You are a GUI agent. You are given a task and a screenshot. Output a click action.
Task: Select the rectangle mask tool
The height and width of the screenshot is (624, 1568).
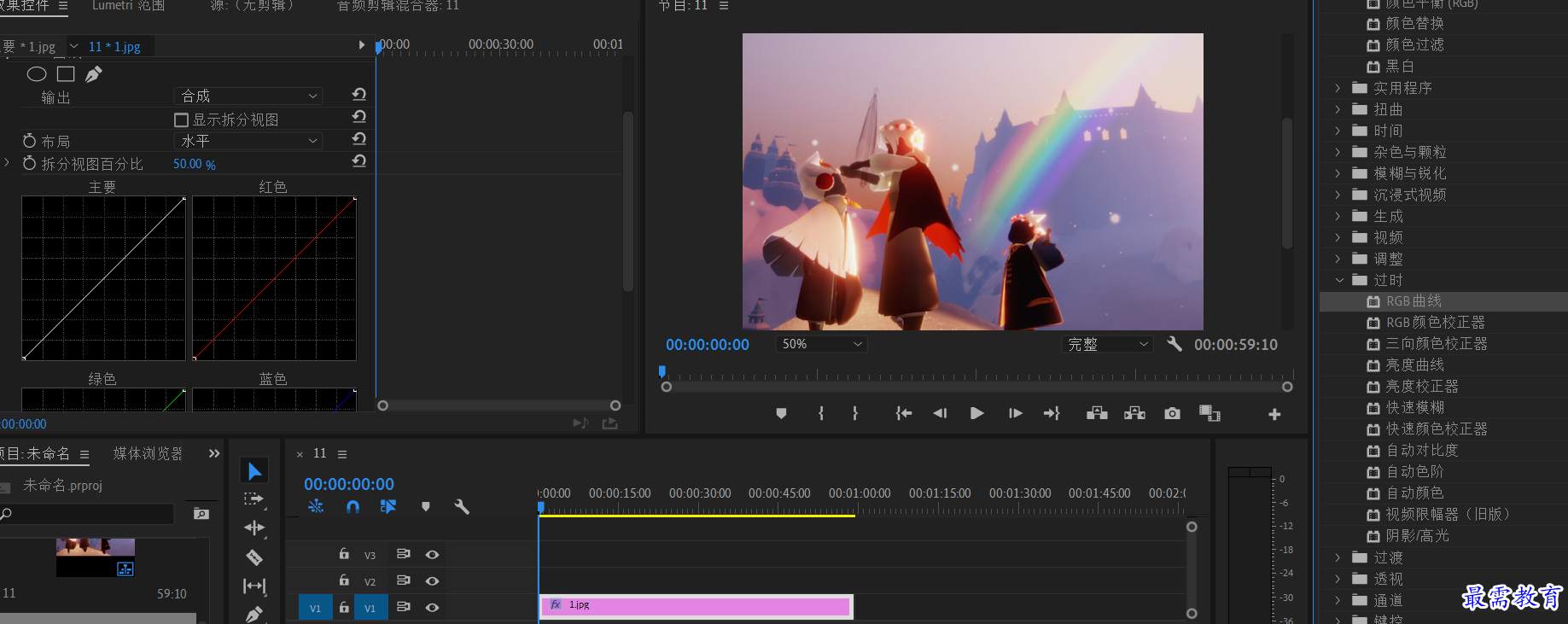(66, 74)
